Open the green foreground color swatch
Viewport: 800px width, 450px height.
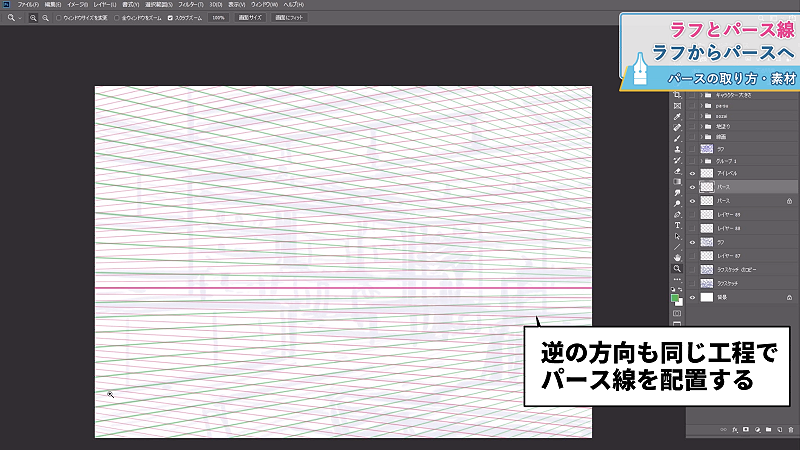[674, 298]
